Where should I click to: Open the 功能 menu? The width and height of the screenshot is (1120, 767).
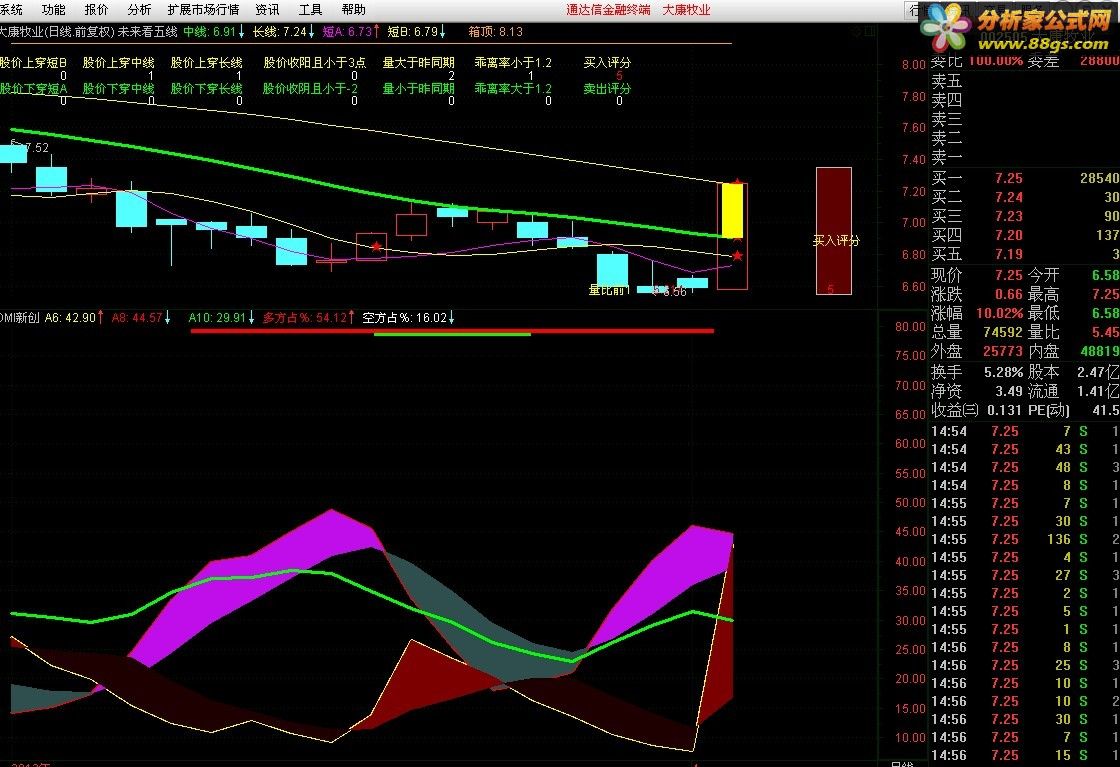(54, 9)
